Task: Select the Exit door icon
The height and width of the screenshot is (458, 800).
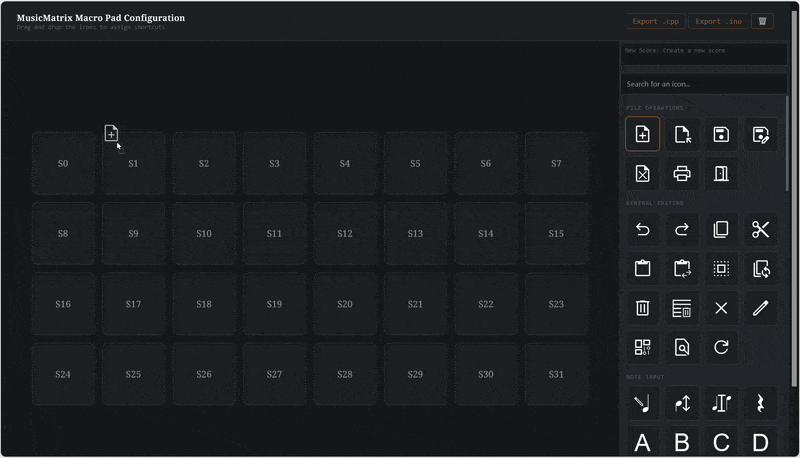Action: pyautogui.click(x=721, y=173)
